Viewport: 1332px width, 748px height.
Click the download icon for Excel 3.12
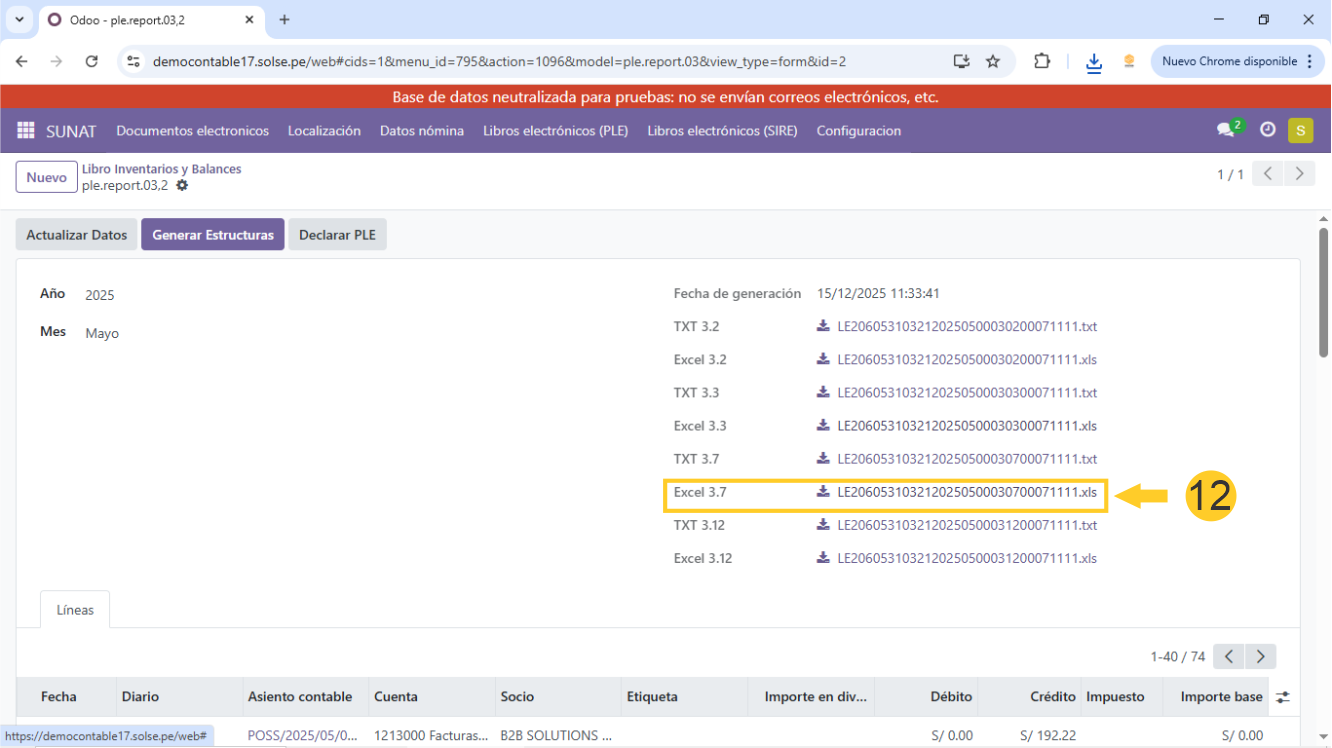[x=823, y=558]
